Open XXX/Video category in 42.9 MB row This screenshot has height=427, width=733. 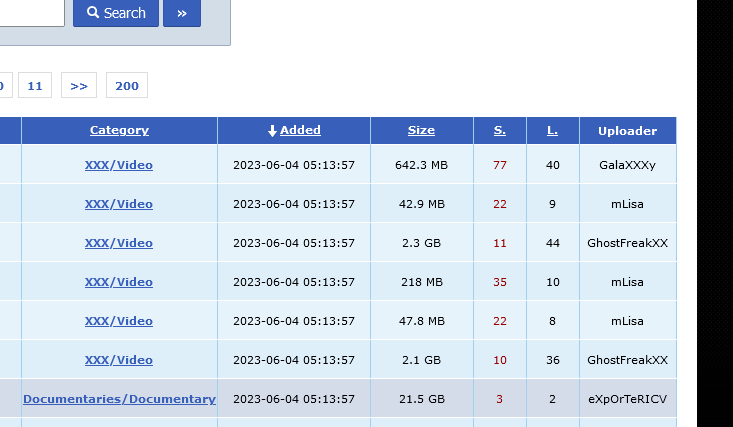tap(119, 204)
